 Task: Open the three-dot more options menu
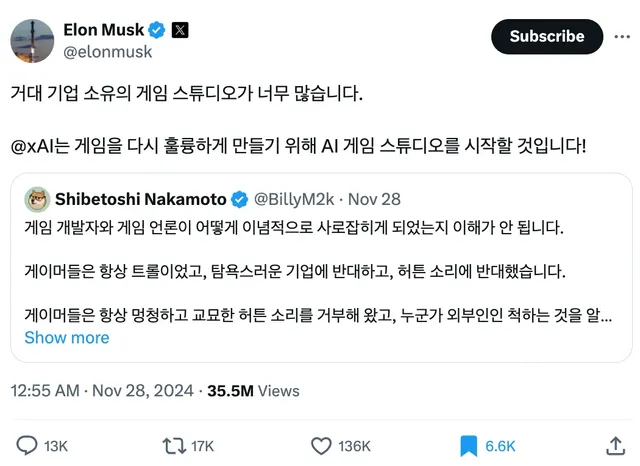pyautogui.click(x=621, y=36)
